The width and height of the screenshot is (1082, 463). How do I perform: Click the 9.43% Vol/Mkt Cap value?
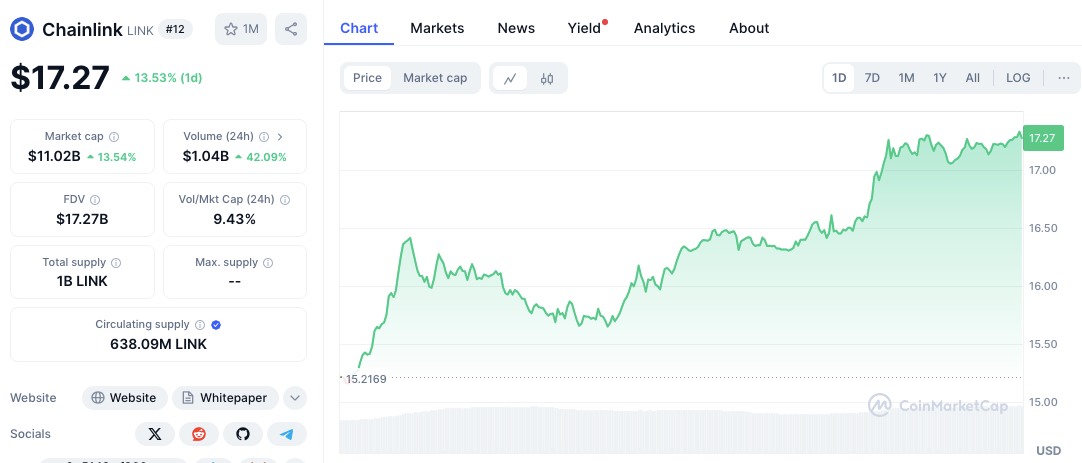pyautogui.click(x=235, y=219)
